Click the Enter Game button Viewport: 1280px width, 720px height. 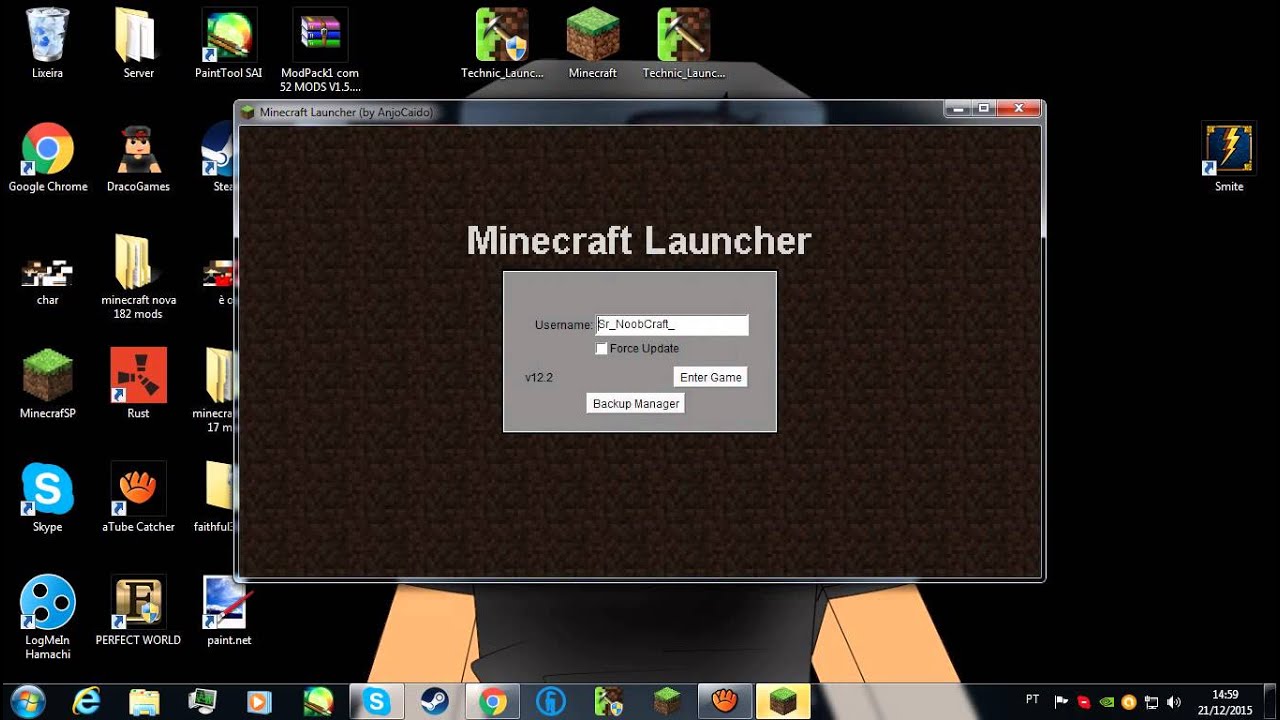[710, 377]
